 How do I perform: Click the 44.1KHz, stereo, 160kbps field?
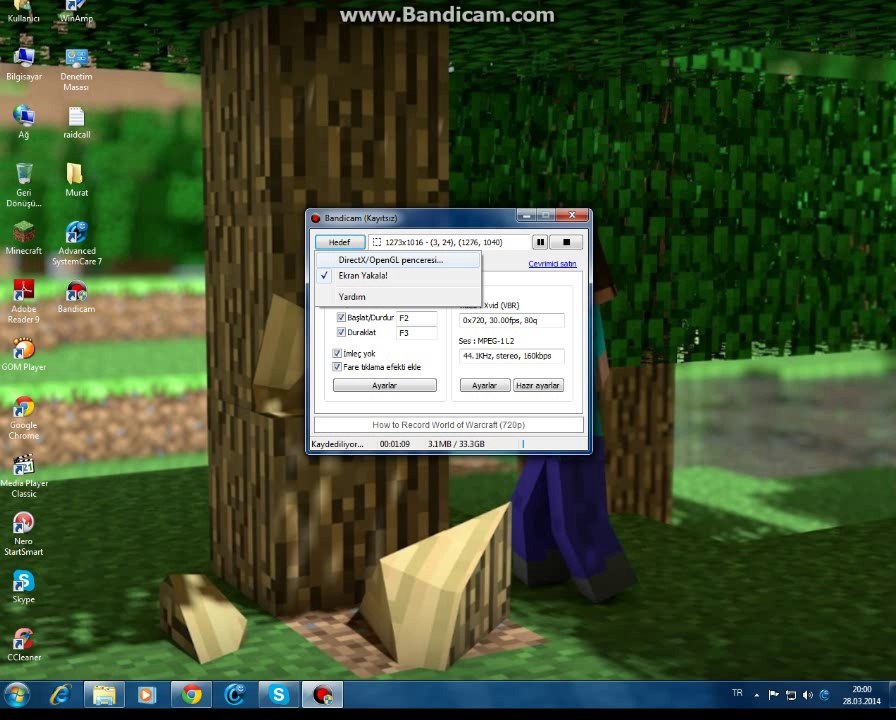(x=512, y=356)
